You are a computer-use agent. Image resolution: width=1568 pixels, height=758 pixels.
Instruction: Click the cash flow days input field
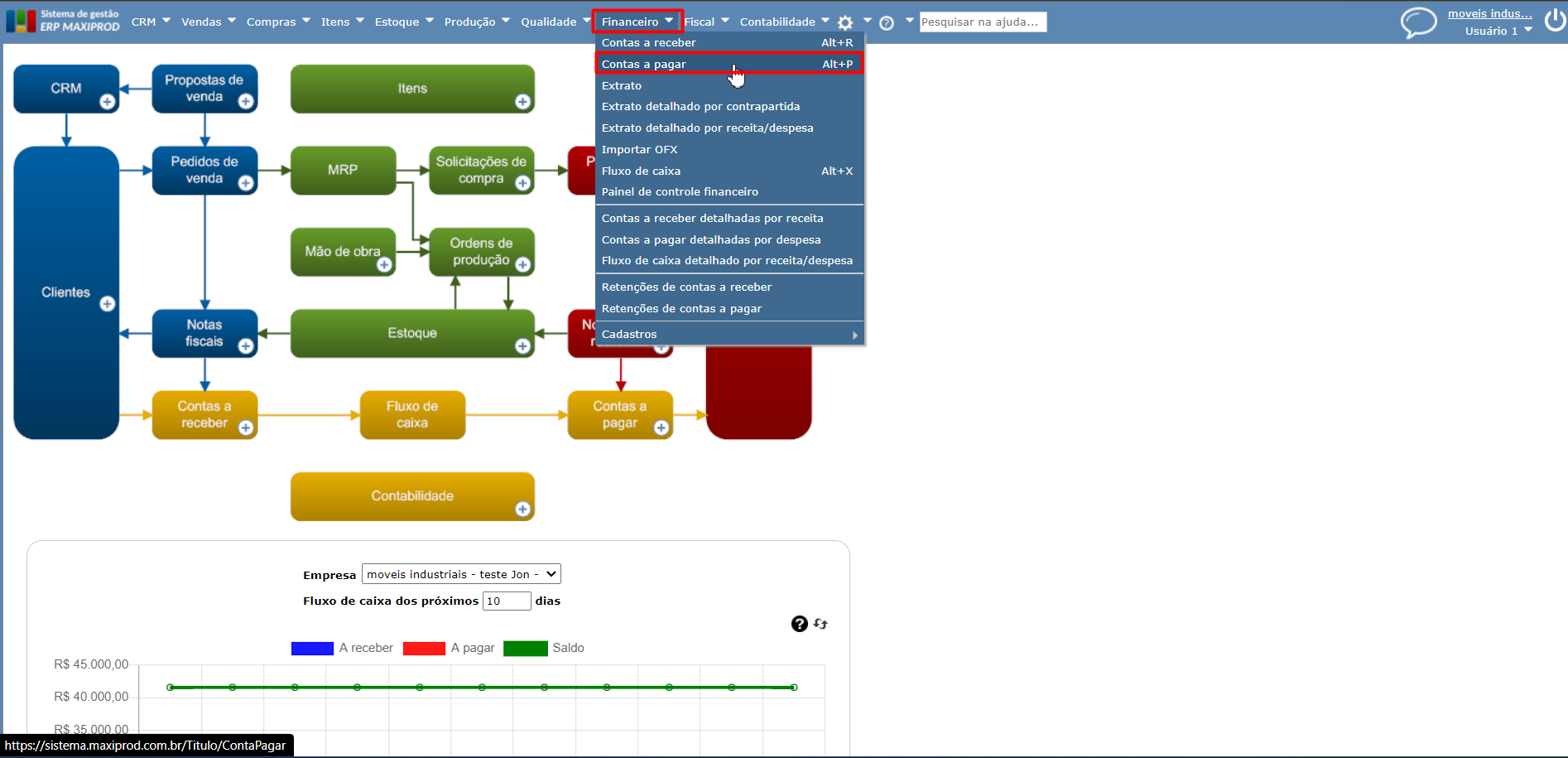coord(507,601)
